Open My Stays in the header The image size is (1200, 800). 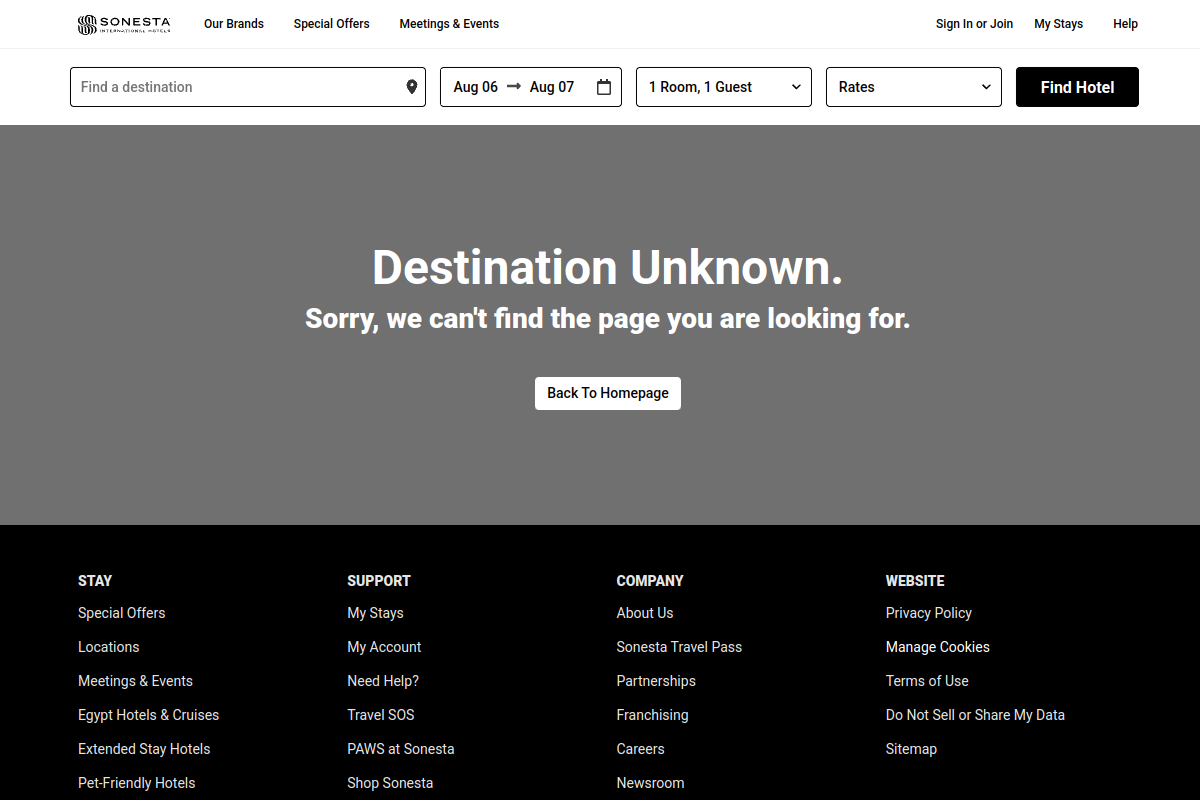coord(1058,24)
